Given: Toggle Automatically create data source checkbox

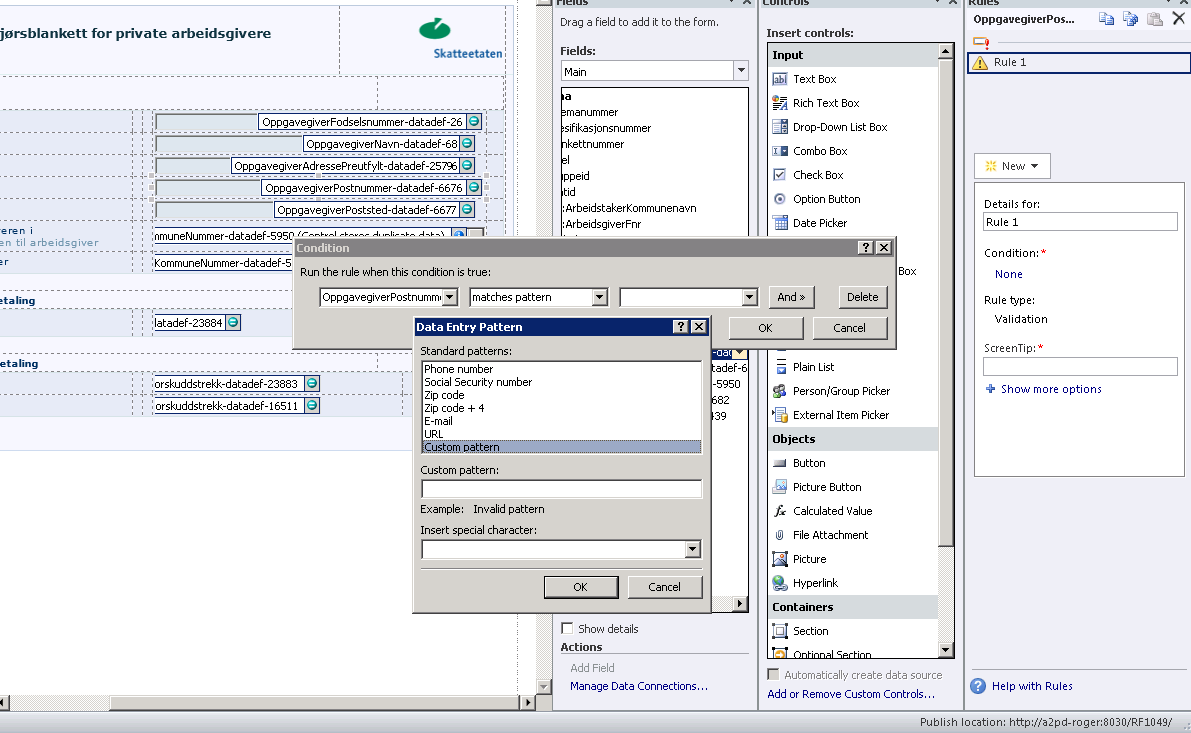Looking at the screenshot, I should [x=773, y=675].
